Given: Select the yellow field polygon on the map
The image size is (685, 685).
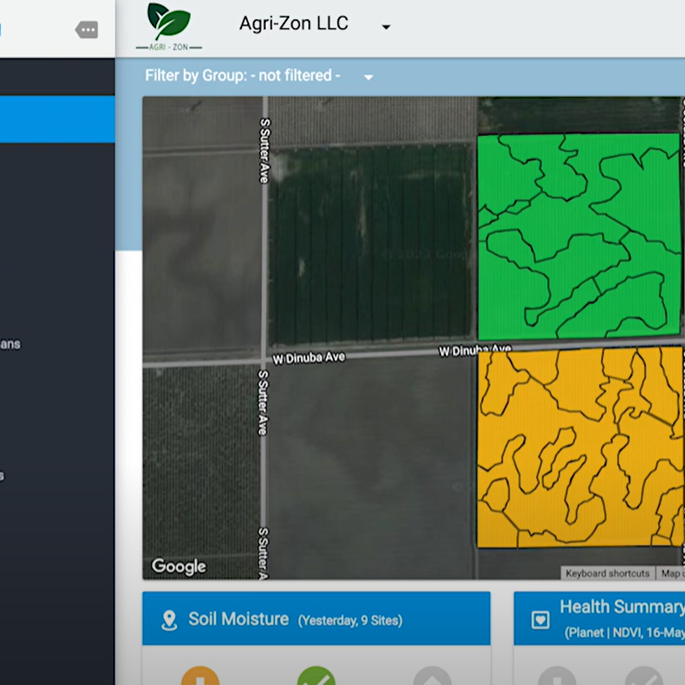Looking at the screenshot, I should pyautogui.click(x=579, y=446).
